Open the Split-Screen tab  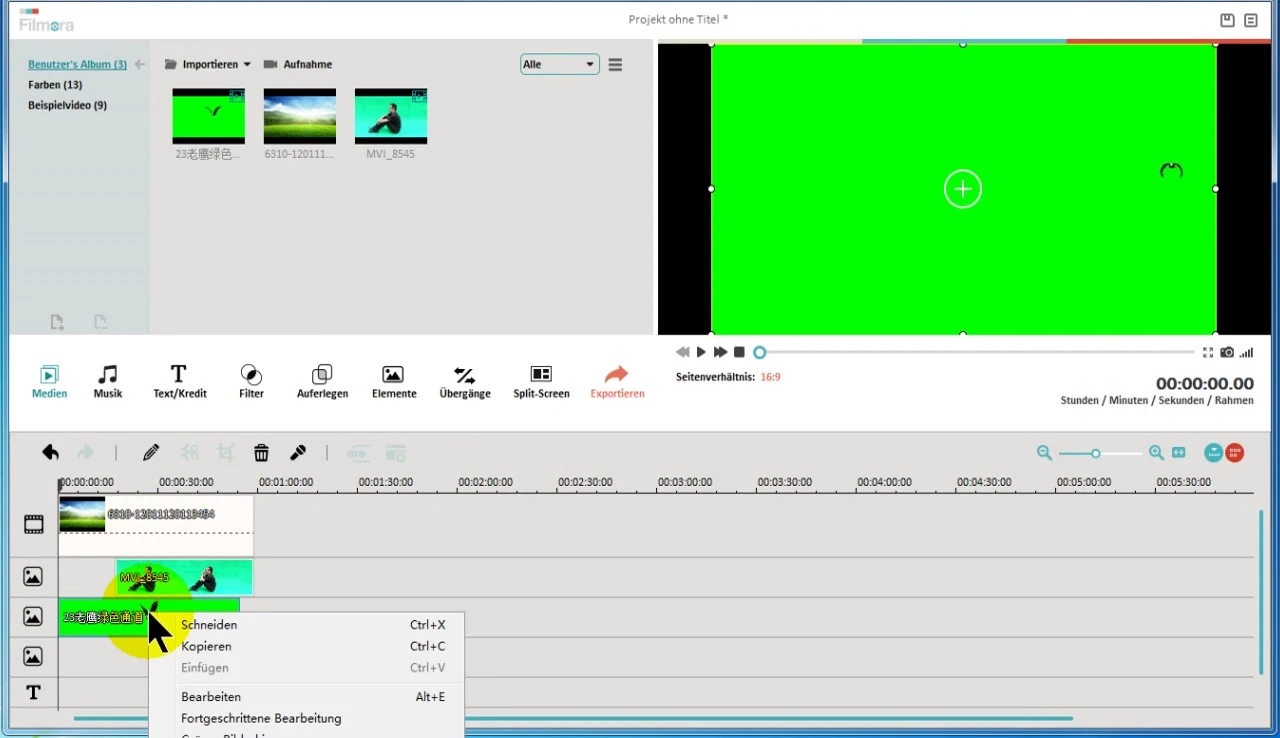[x=541, y=382]
